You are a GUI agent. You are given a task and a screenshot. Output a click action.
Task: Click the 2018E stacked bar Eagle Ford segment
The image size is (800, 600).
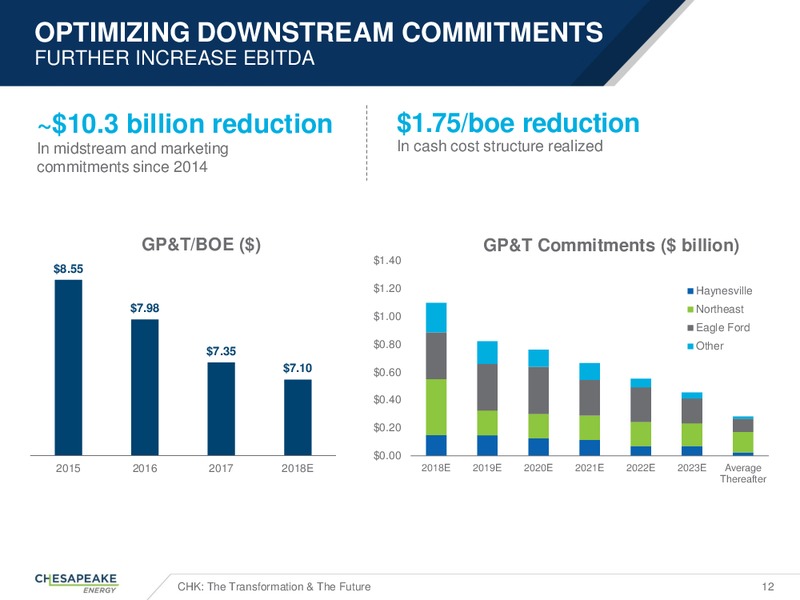pos(436,356)
